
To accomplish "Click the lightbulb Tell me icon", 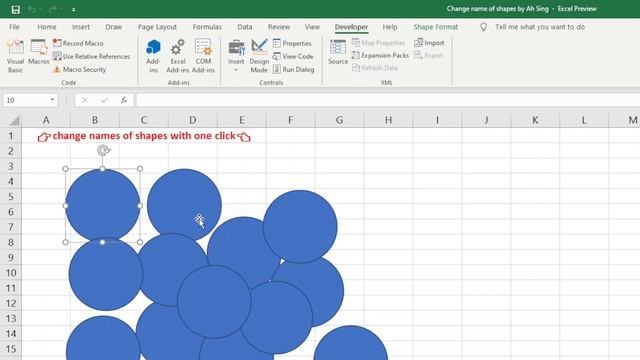I will (483, 27).
